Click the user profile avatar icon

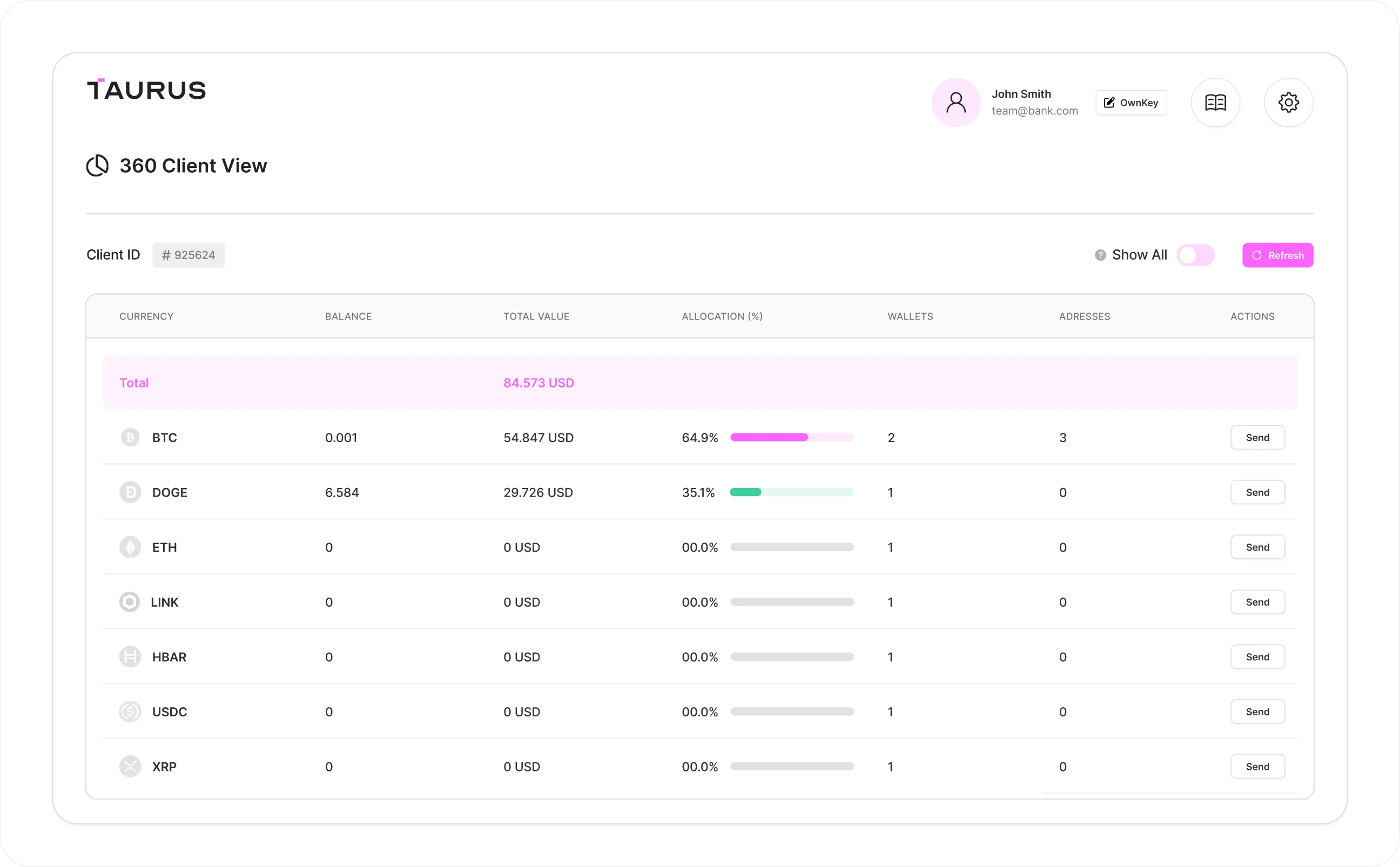pos(955,103)
